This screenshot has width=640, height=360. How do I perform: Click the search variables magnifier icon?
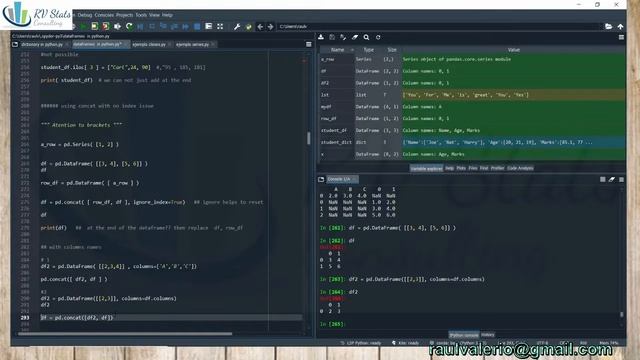click(x=366, y=37)
